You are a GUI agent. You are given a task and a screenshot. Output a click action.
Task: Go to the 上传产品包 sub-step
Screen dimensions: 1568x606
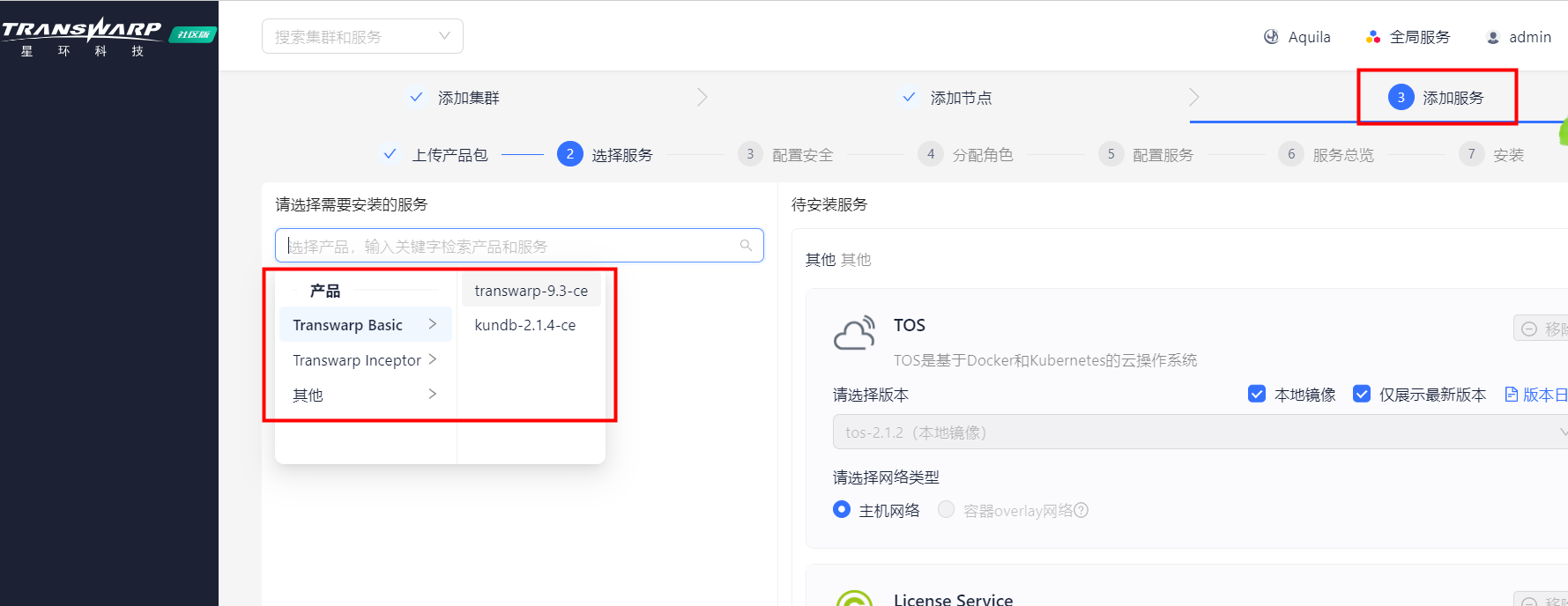450,155
